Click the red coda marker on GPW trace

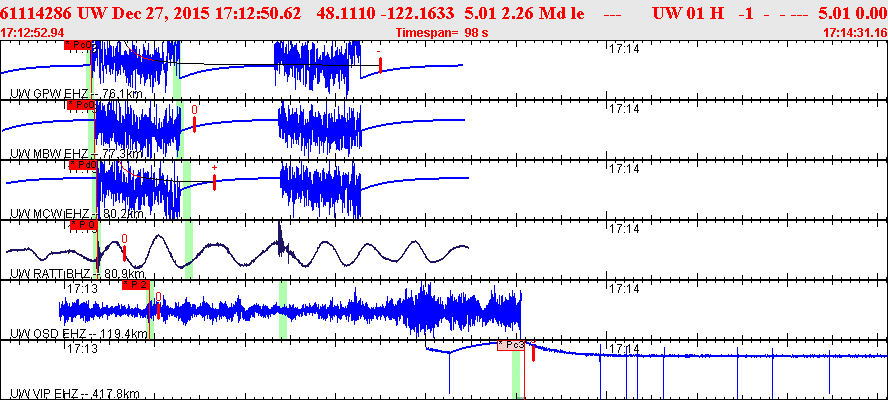click(380, 65)
